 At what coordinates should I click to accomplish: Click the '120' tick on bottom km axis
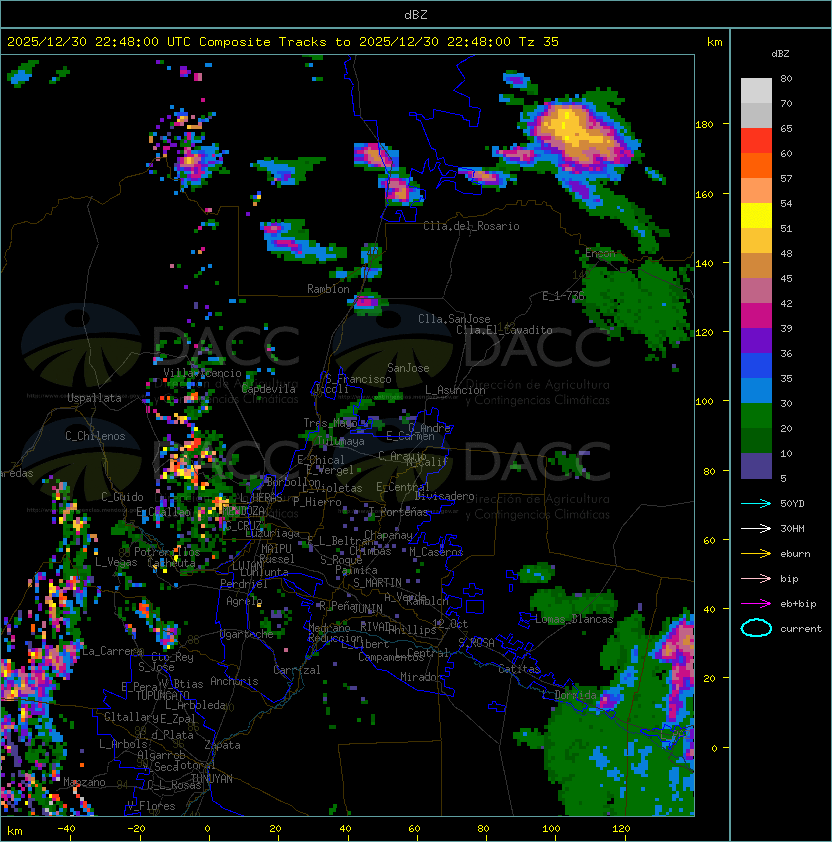click(621, 829)
